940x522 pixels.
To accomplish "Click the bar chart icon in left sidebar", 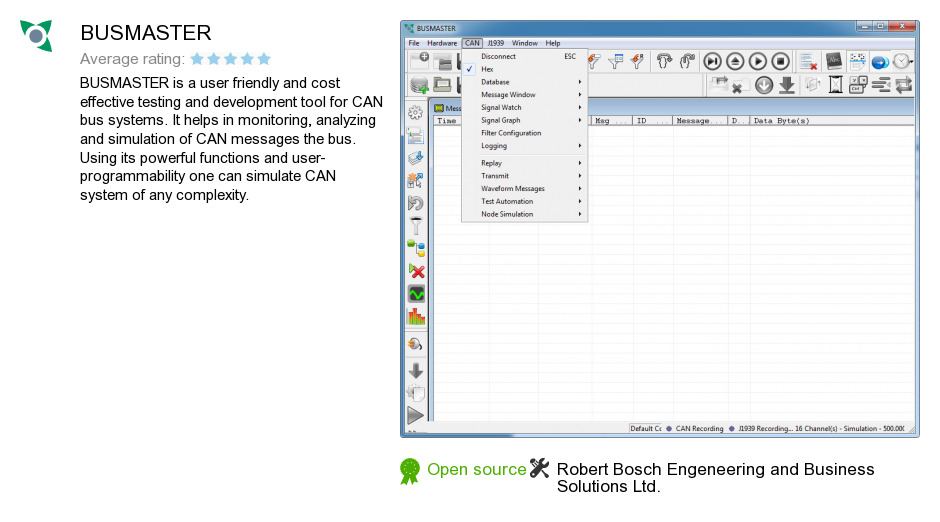I will tap(416, 316).
